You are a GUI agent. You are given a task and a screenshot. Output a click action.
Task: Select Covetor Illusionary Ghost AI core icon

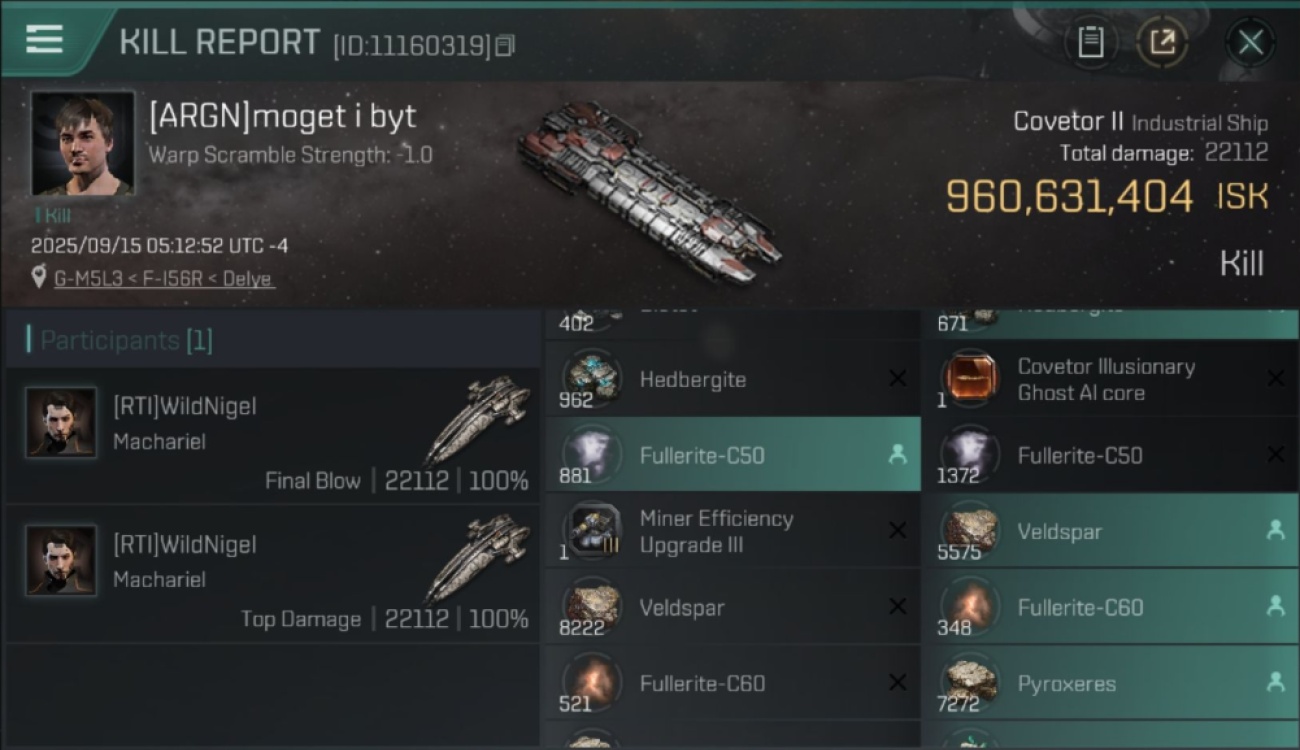971,379
